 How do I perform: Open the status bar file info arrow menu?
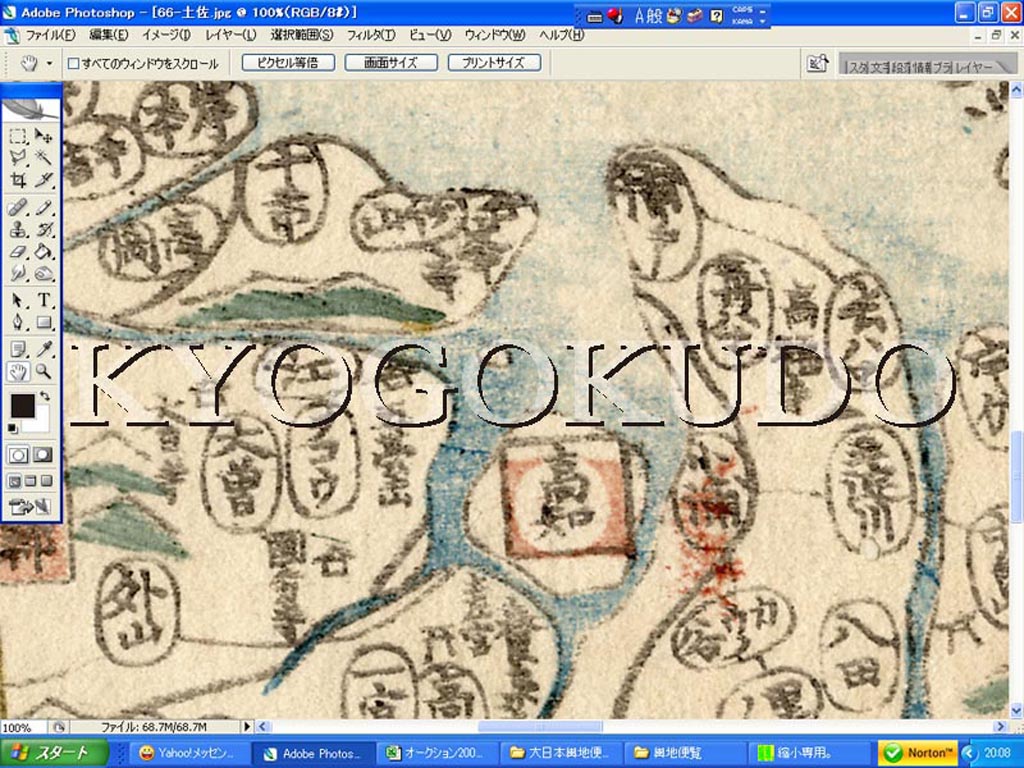tap(247, 726)
